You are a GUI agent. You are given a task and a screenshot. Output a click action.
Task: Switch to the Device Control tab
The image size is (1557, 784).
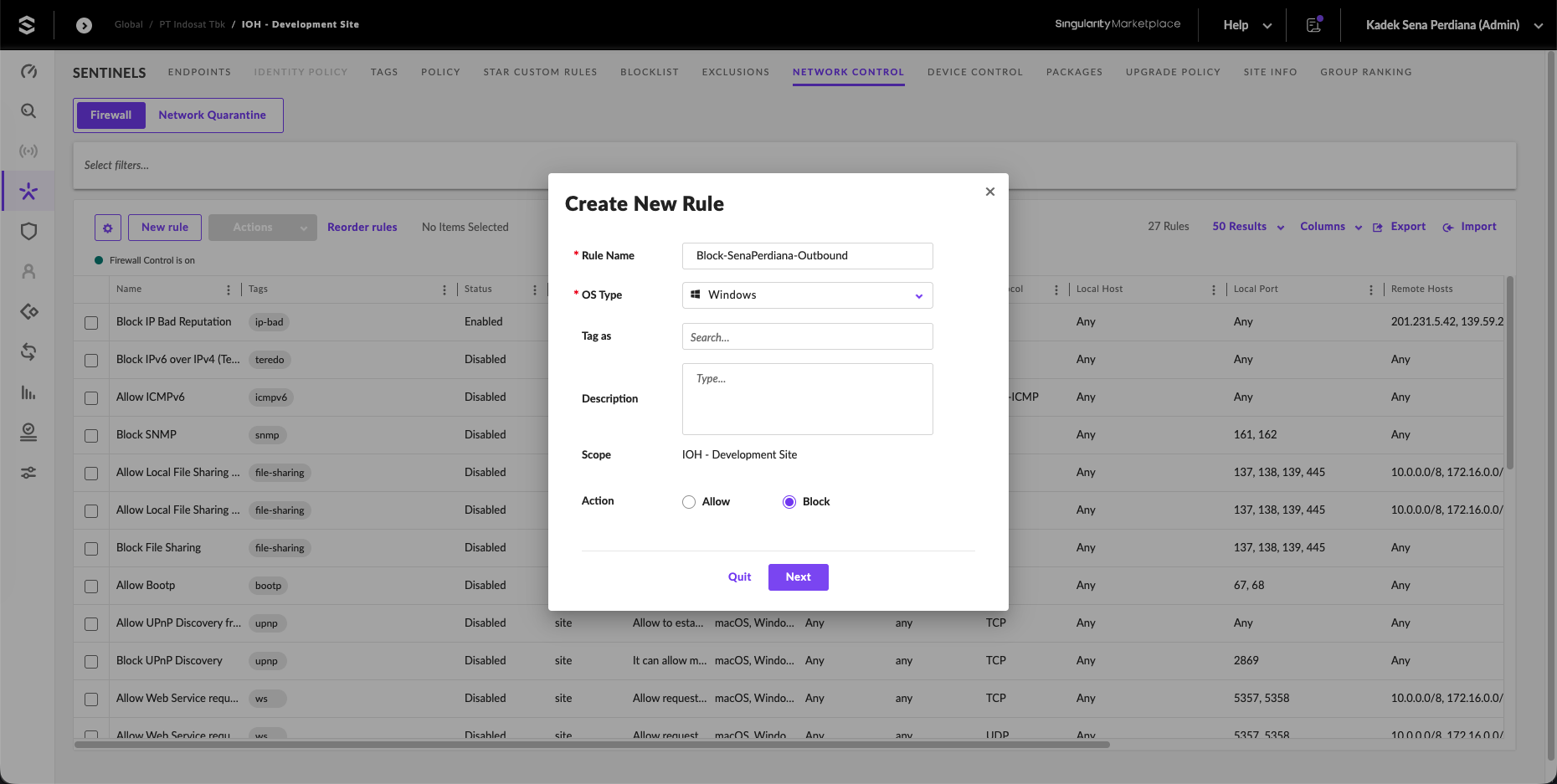coord(975,72)
